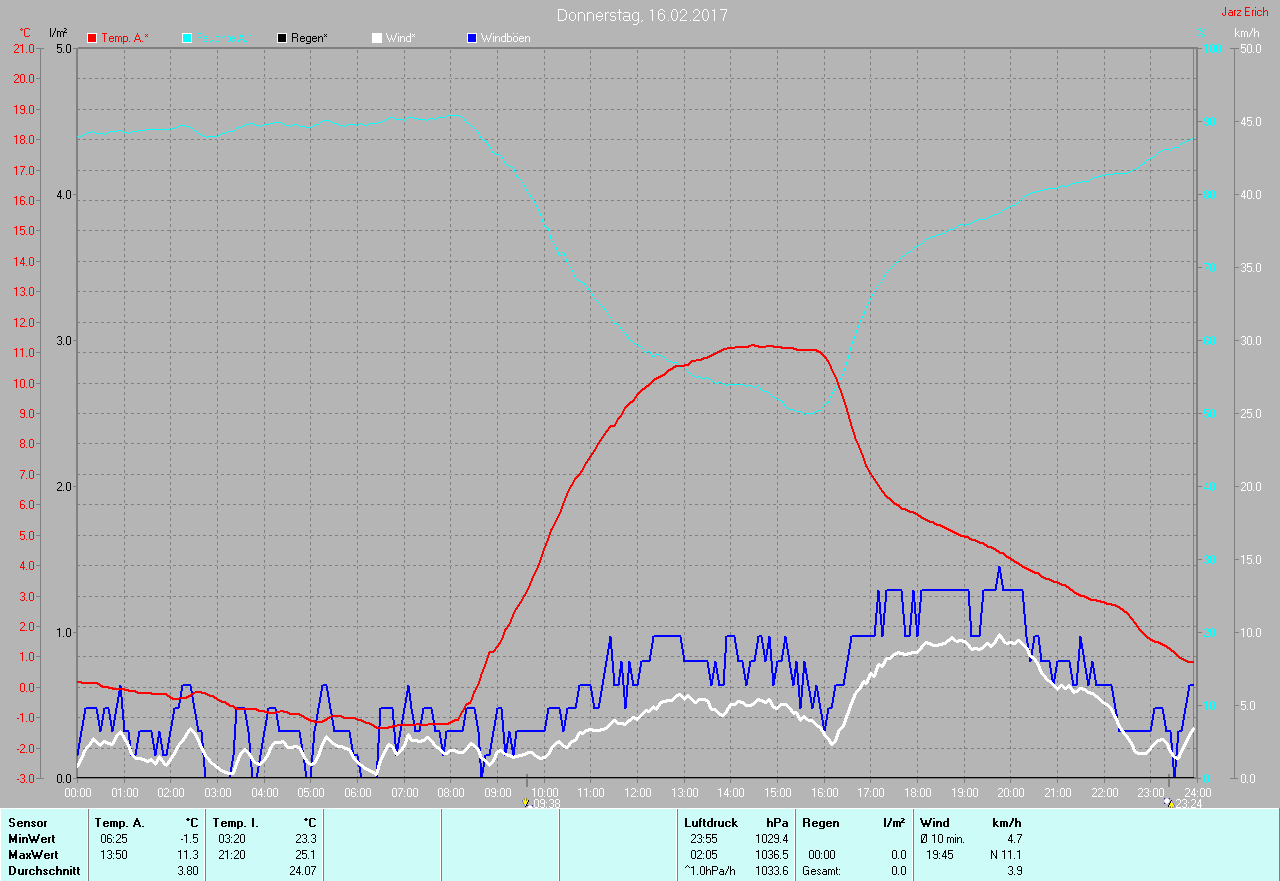Image resolution: width=1280 pixels, height=881 pixels.
Task: Click the 'Regen' header in the table
Action: (x=819, y=823)
